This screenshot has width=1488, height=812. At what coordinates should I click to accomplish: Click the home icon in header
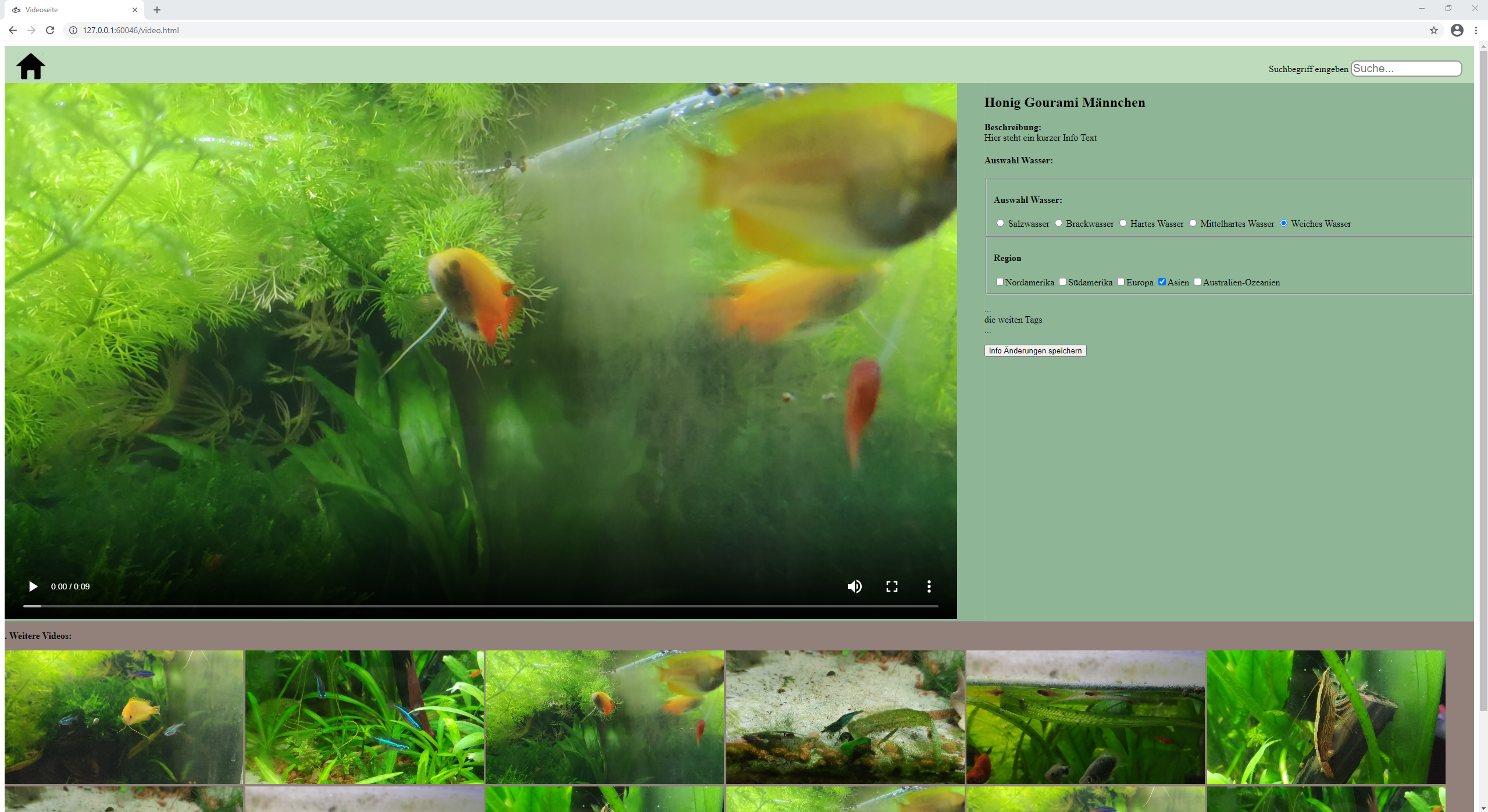pyautogui.click(x=31, y=66)
